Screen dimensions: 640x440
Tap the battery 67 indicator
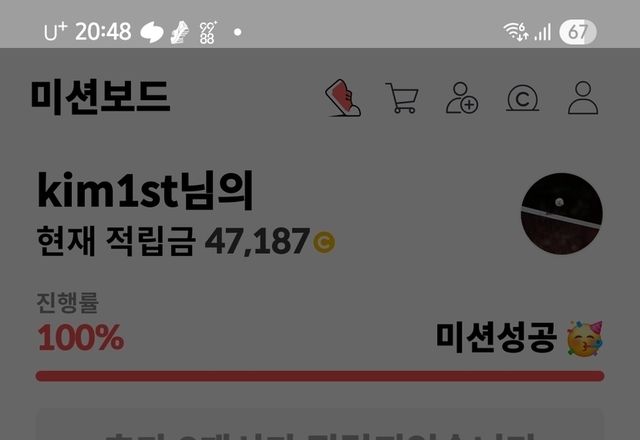578,32
